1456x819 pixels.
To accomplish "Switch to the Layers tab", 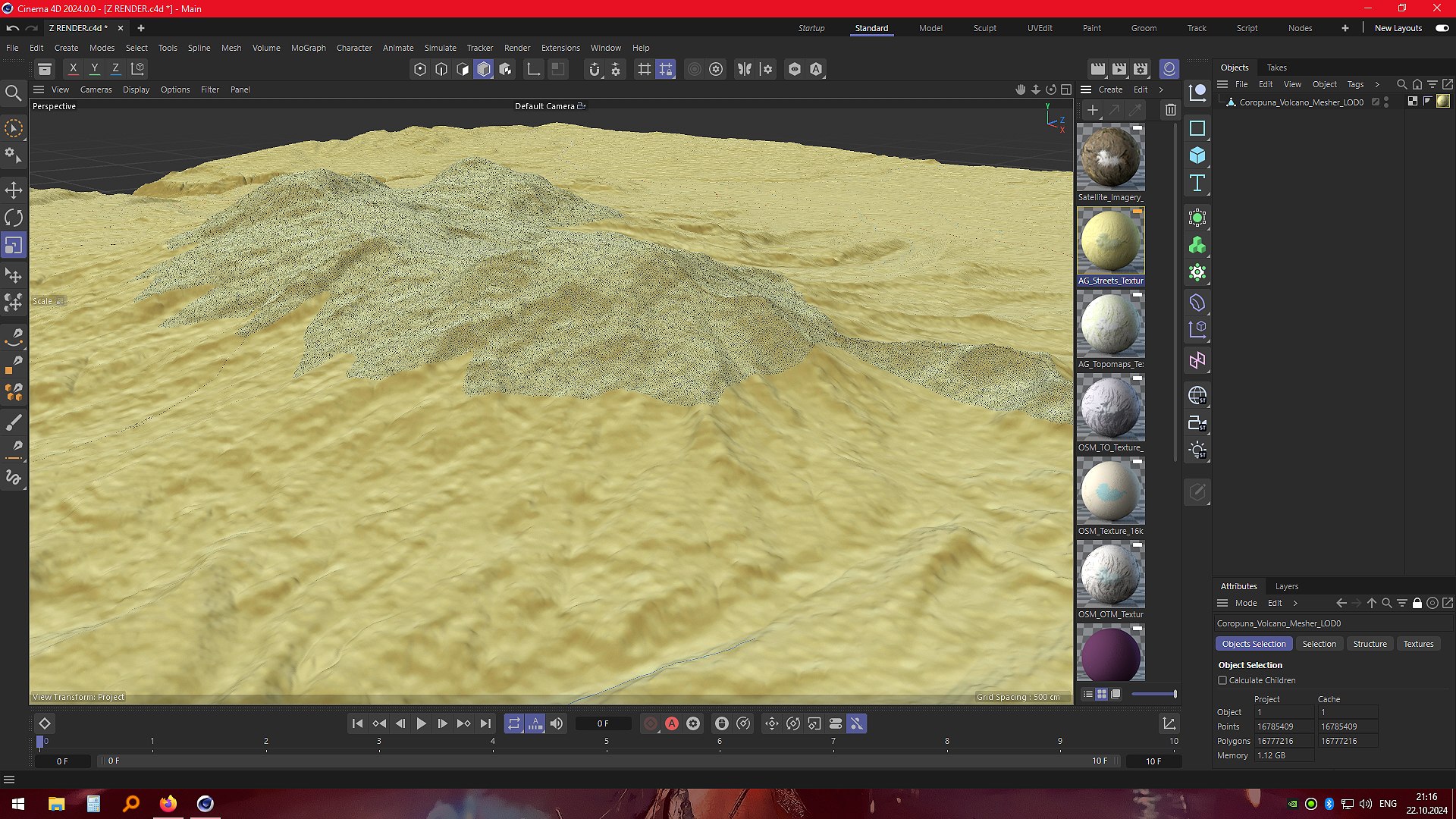I will click(1286, 586).
